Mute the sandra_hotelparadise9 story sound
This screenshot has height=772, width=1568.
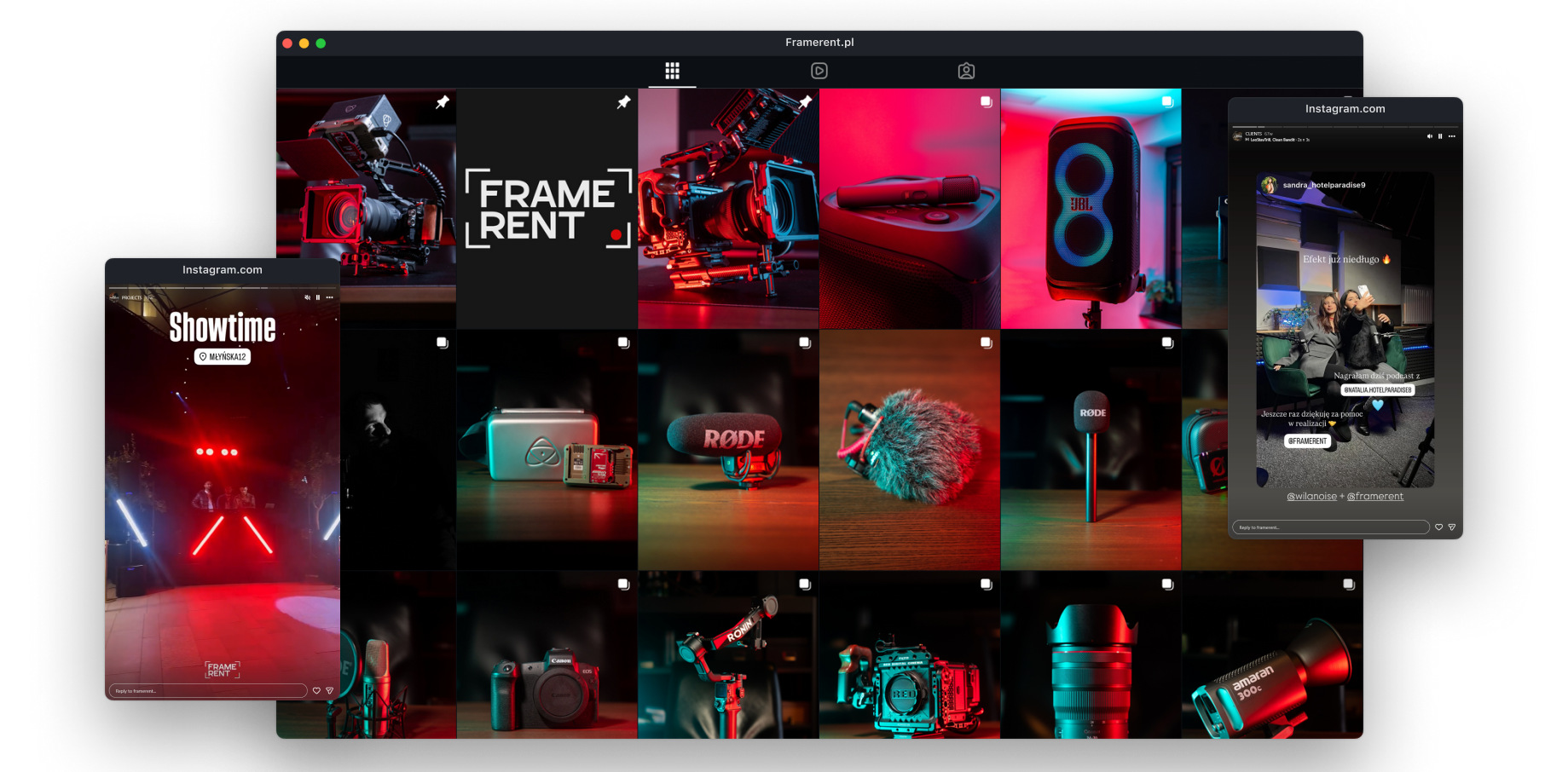coord(1429,136)
